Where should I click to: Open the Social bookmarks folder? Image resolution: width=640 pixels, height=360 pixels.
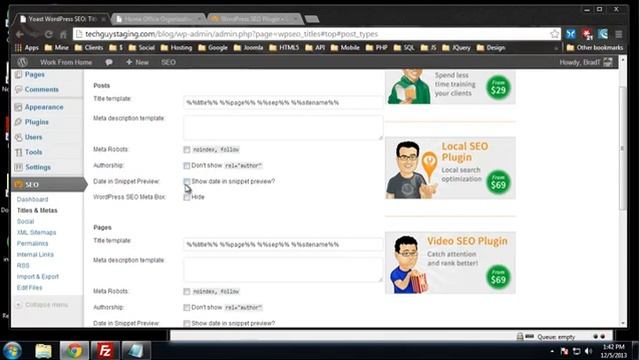click(142, 48)
